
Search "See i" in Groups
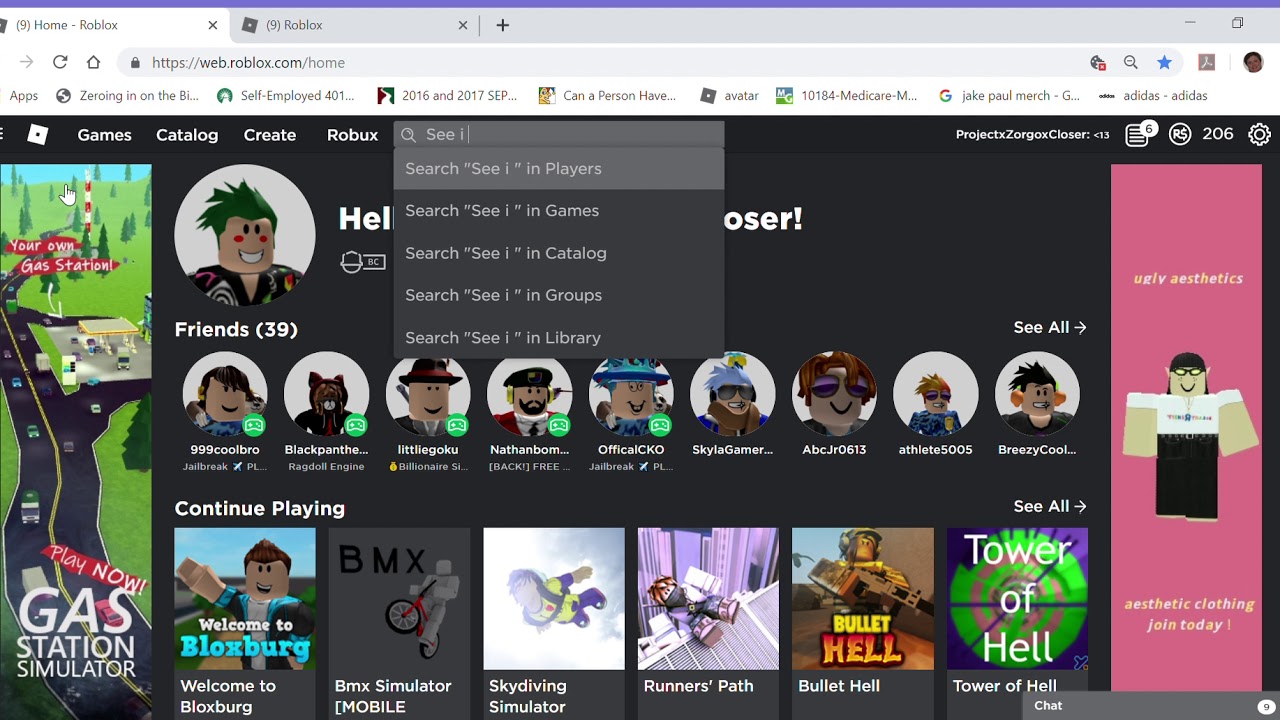(x=559, y=295)
